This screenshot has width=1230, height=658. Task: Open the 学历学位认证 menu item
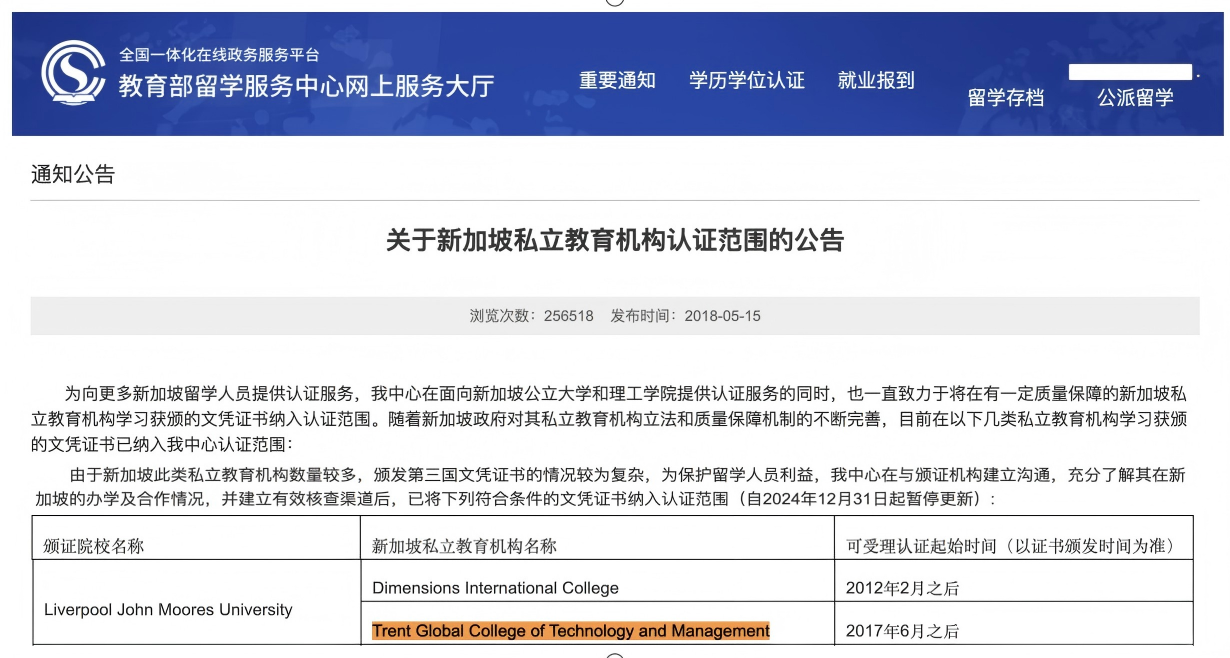747,81
